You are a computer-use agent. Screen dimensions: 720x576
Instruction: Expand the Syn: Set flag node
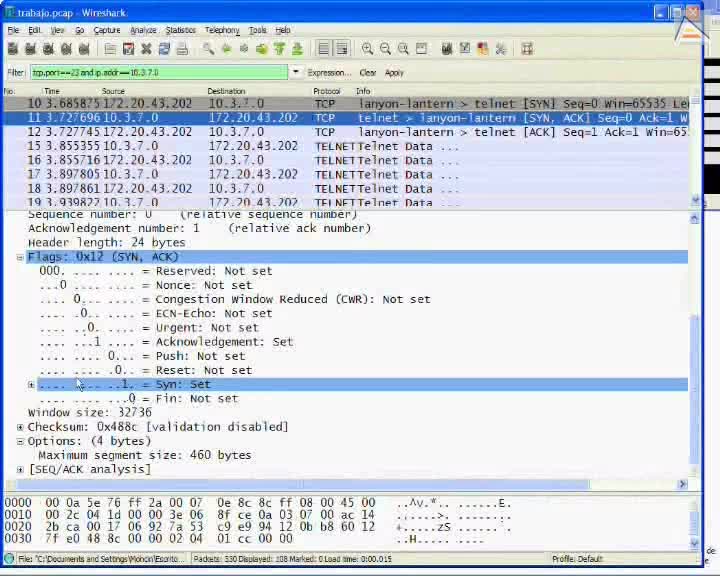(x=31, y=385)
